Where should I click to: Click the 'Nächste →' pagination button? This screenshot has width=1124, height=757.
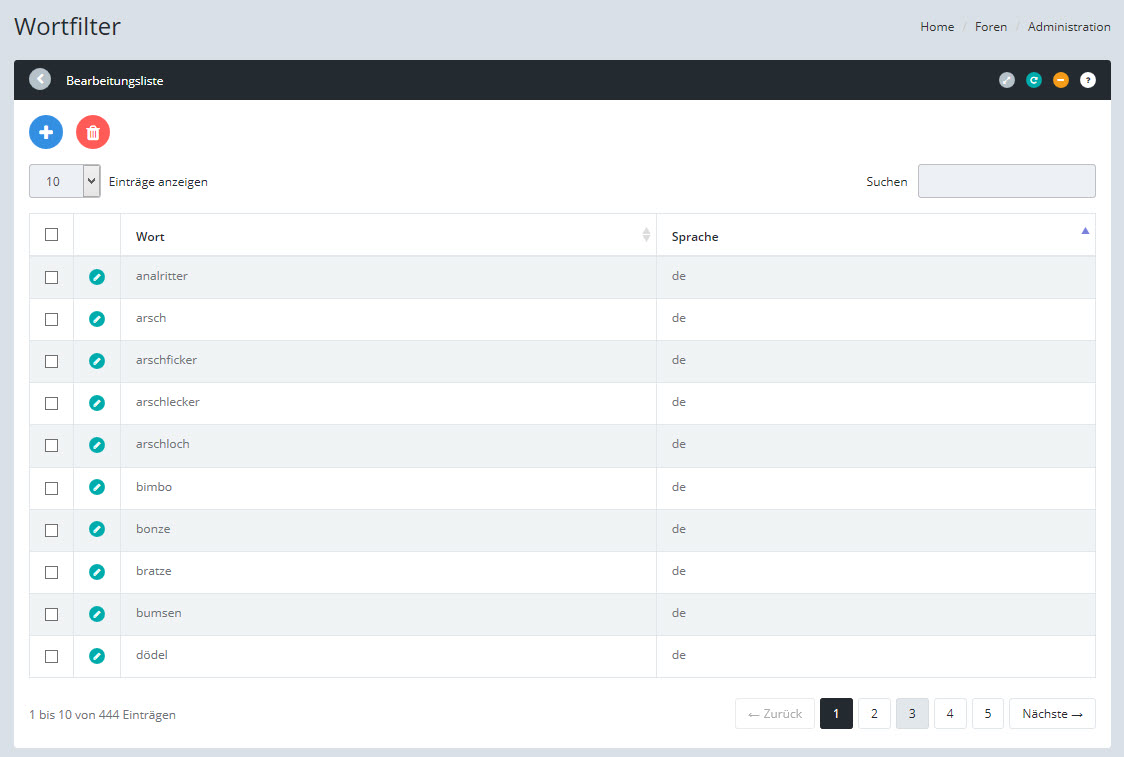coord(1052,714)
